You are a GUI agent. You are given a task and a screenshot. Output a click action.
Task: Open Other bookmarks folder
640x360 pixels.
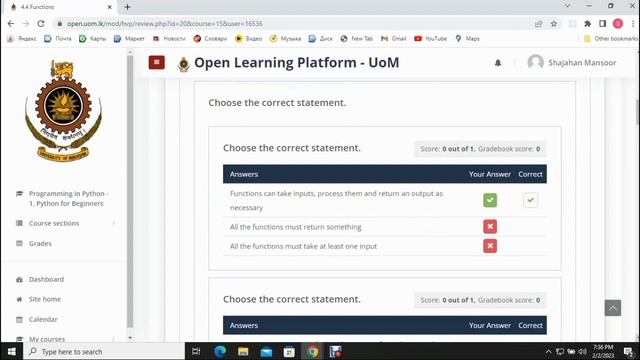pyautogui.click(x=611, y=38)
